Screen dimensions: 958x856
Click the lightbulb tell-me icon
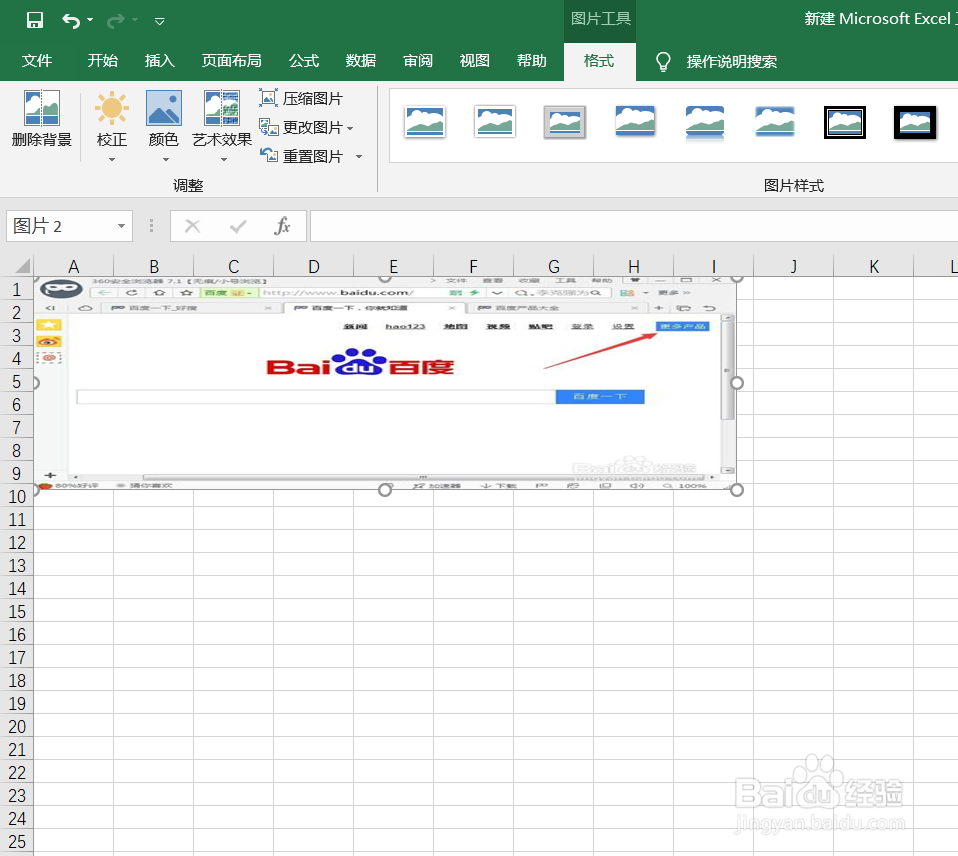coord(663,62)
